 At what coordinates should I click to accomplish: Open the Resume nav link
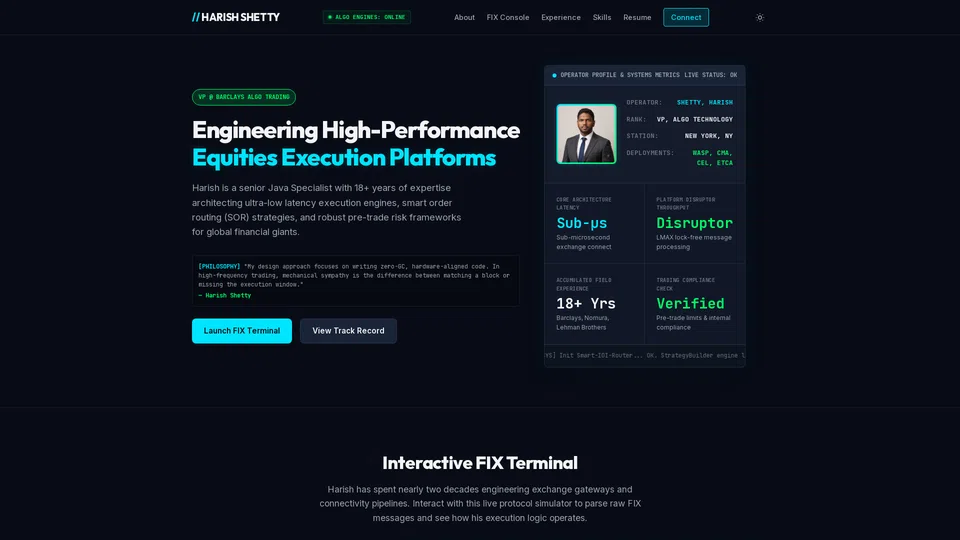tap(637, 17)
